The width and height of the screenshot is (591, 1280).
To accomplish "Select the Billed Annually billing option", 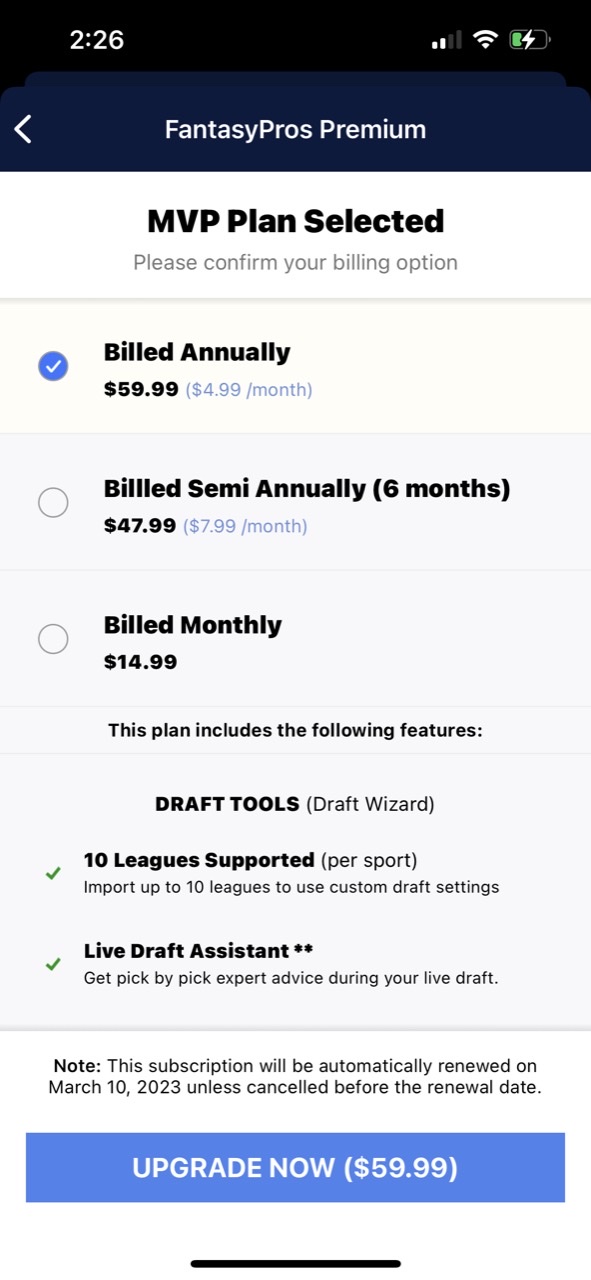I will 196,352.
